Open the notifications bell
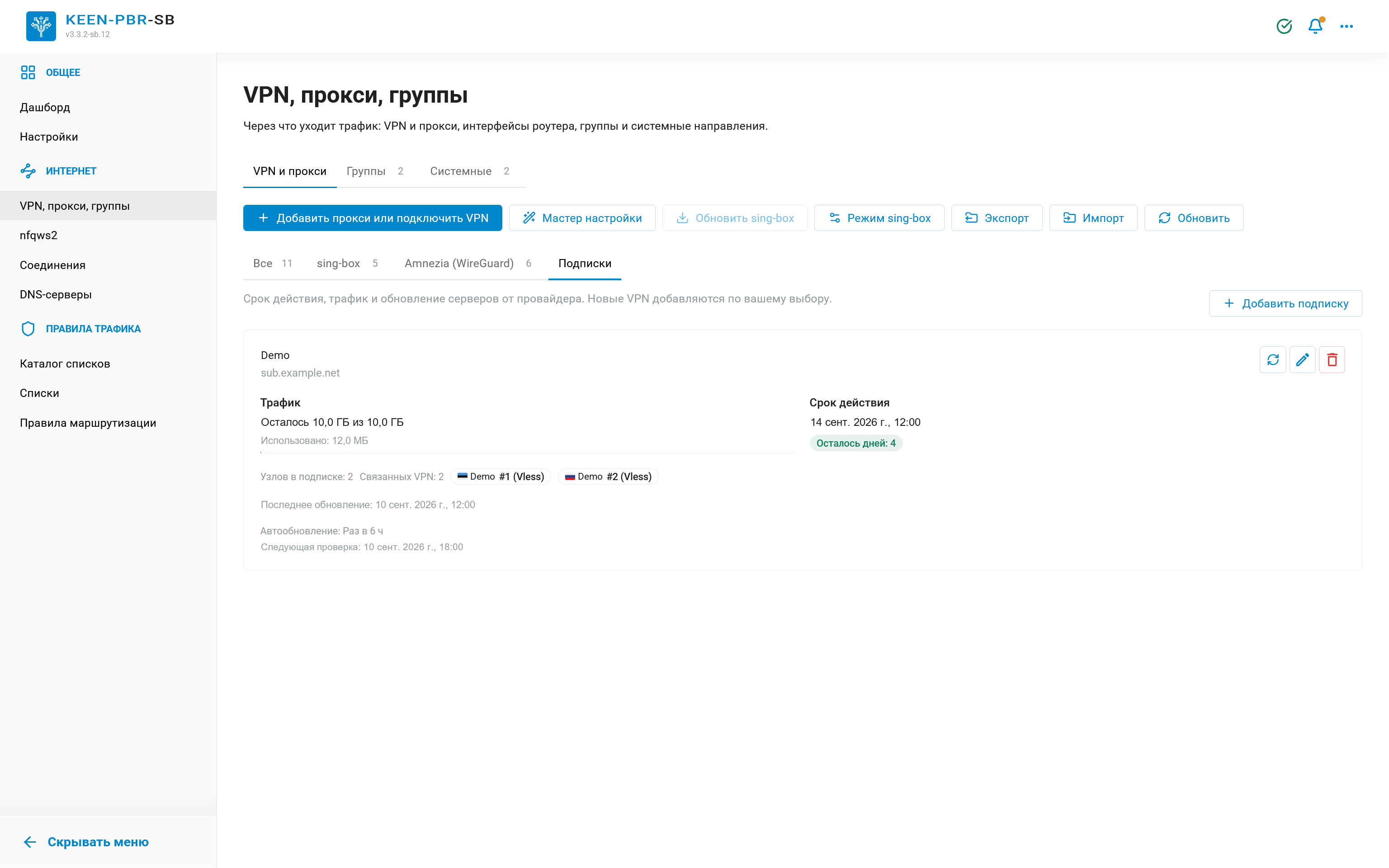1389x868 pixels. [1316, 26]
